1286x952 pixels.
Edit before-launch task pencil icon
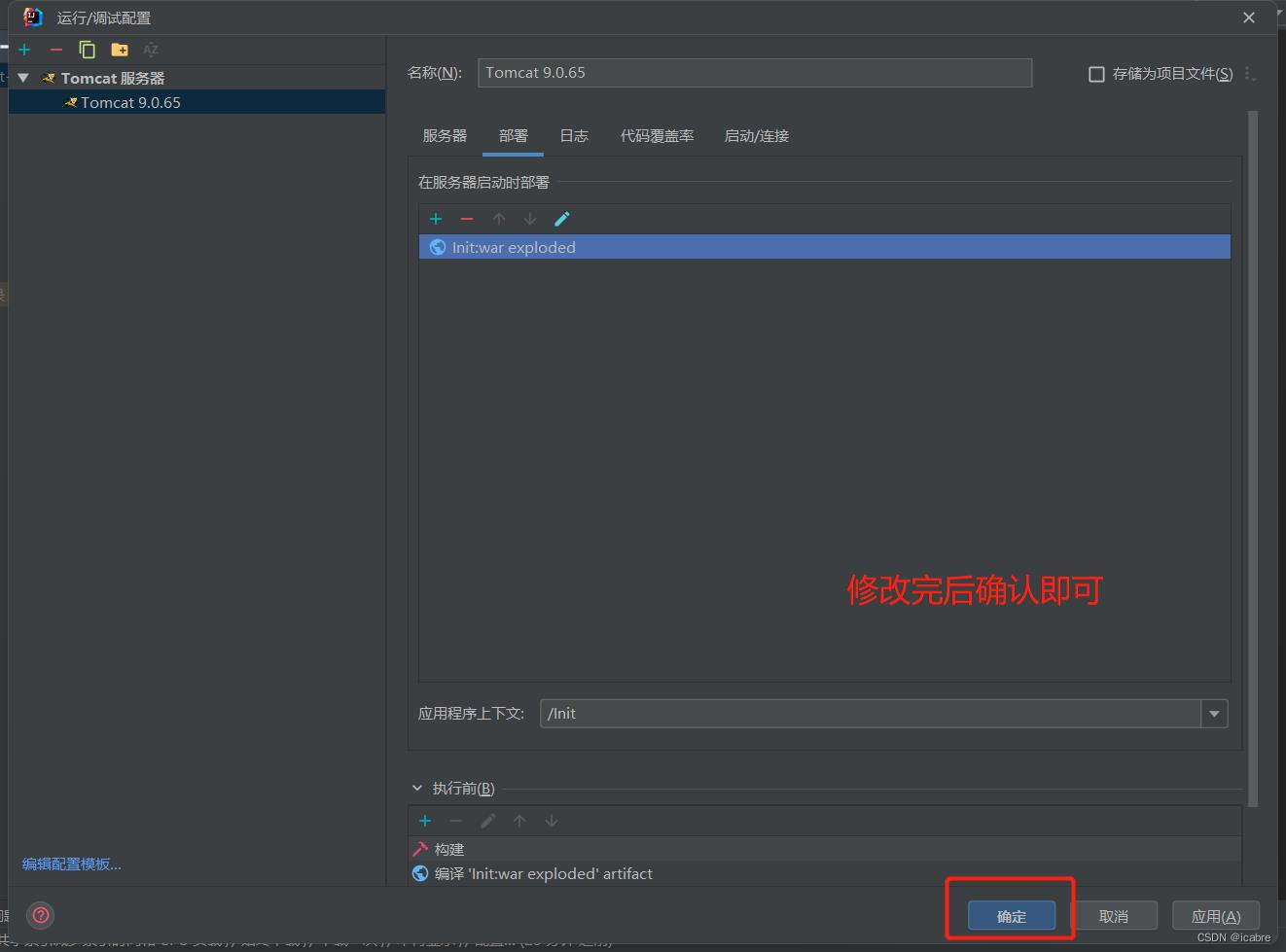pos(487,821)
